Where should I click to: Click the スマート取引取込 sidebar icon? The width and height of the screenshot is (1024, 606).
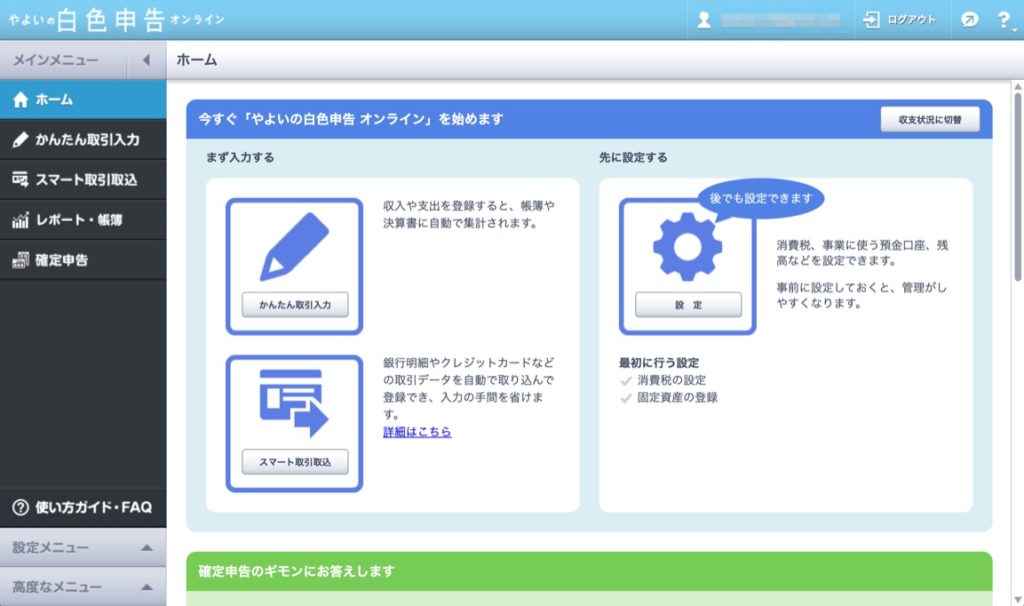point(20,180)
